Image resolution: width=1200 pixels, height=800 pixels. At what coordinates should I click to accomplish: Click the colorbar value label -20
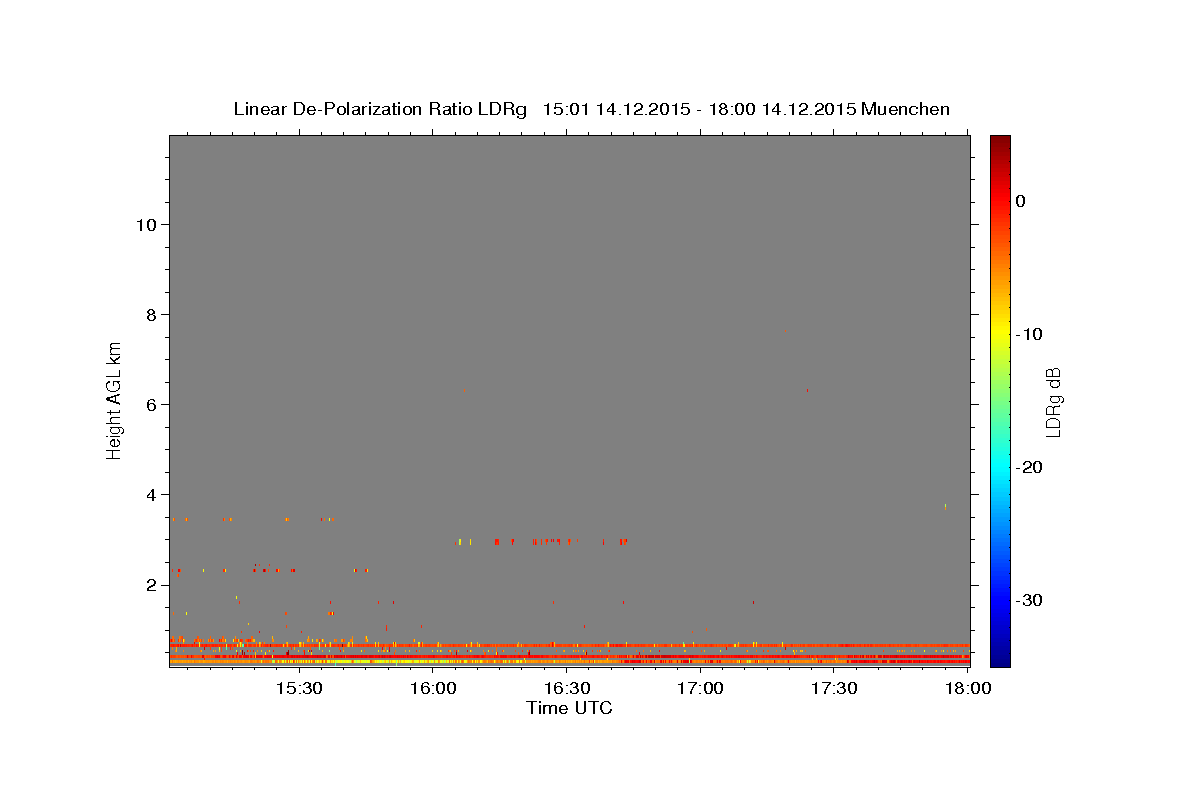click(1029, 468)
